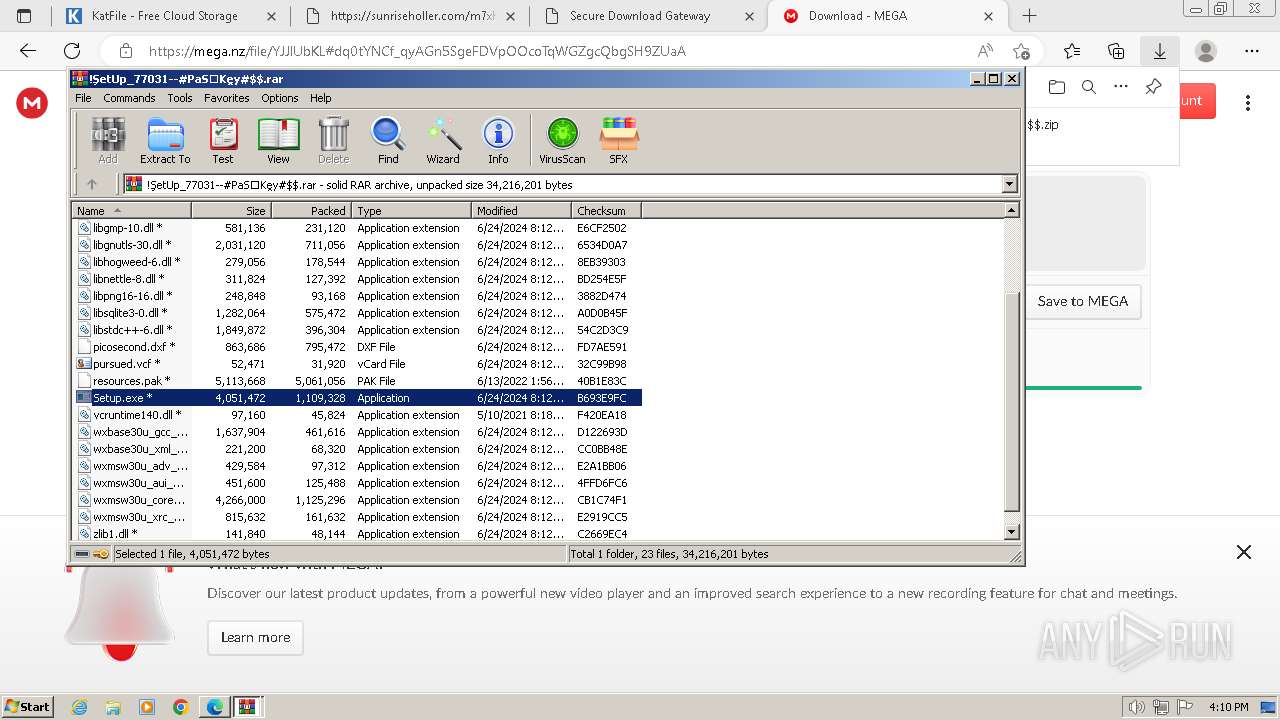1280x720 pixels.
Task: Open the Commands menu
Action: click(129, 98)
